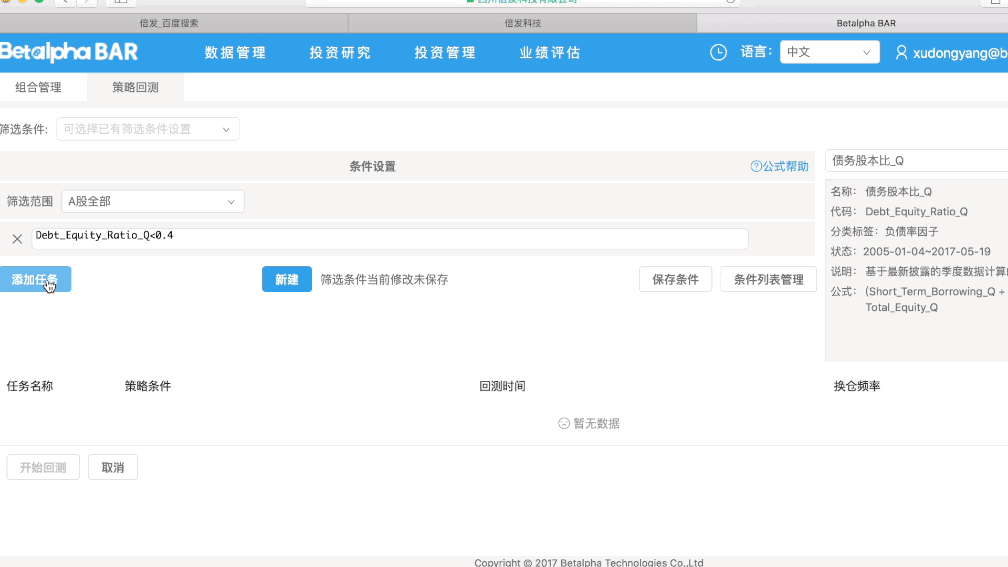Click the Betalpha BAR logo
Image resolution: width=1008 pixels, height=567 pixels.
[69, 52]
